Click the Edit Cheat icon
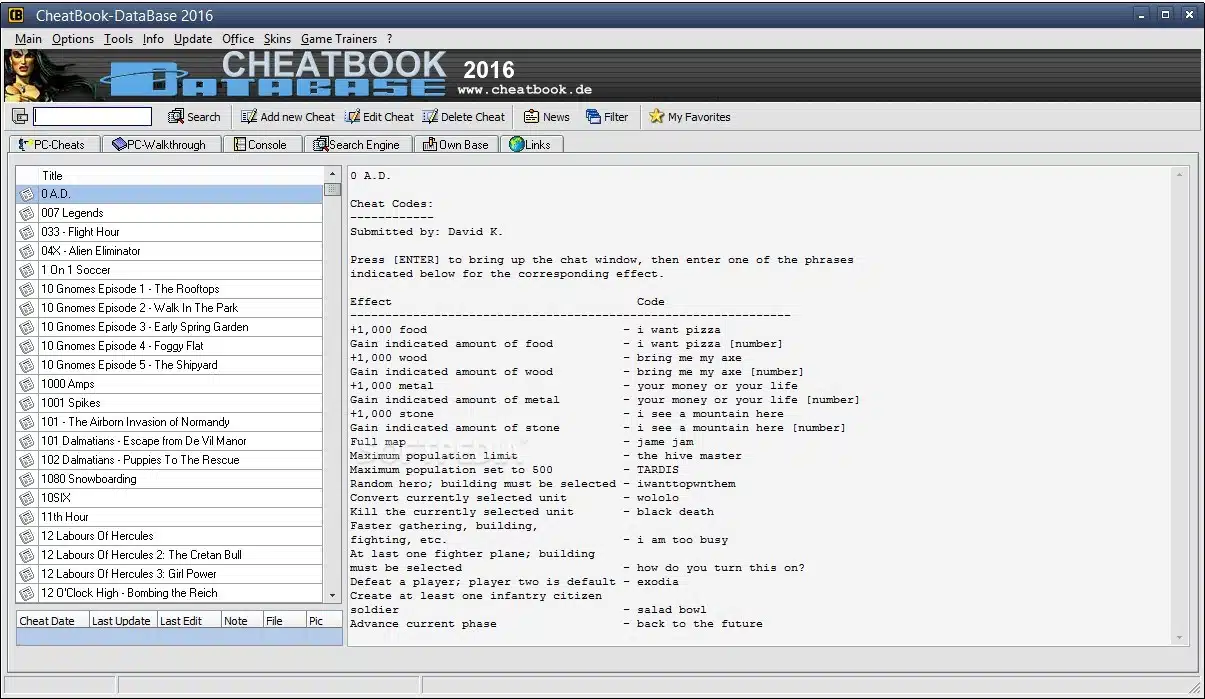 pyautogui.click(x=352, y=116)
